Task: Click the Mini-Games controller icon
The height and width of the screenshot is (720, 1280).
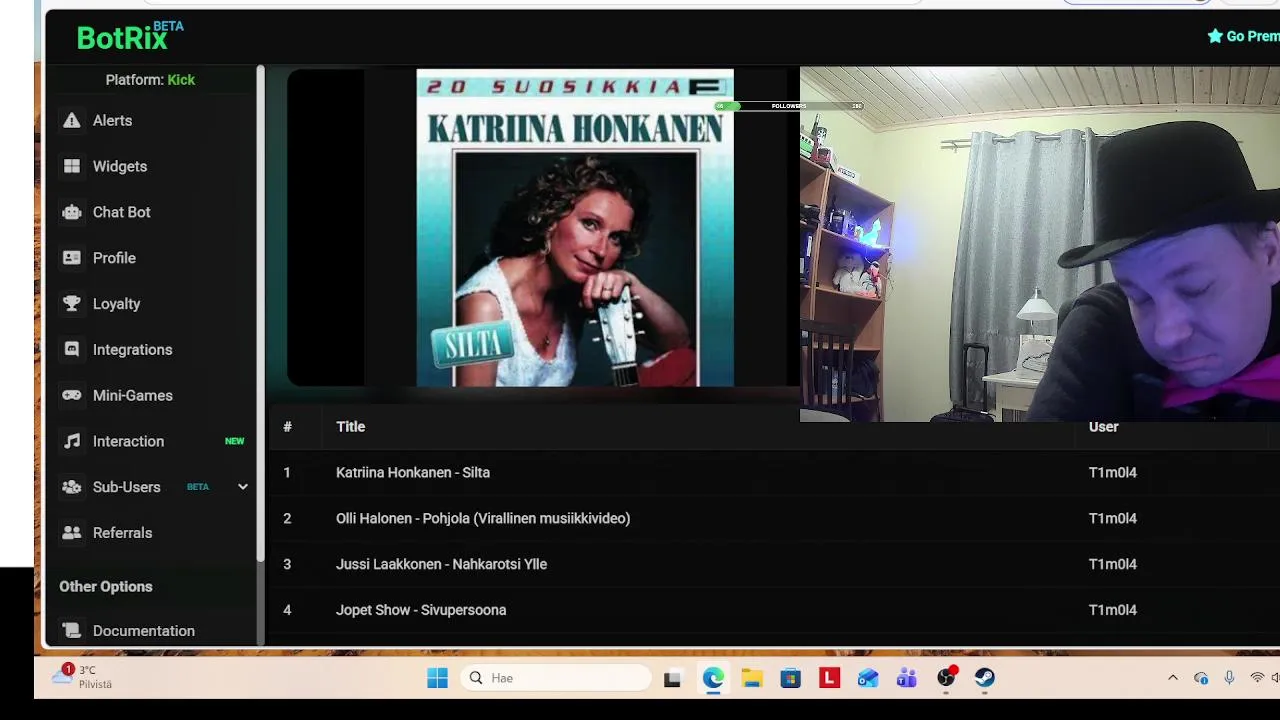Action: tap(71, 395)
